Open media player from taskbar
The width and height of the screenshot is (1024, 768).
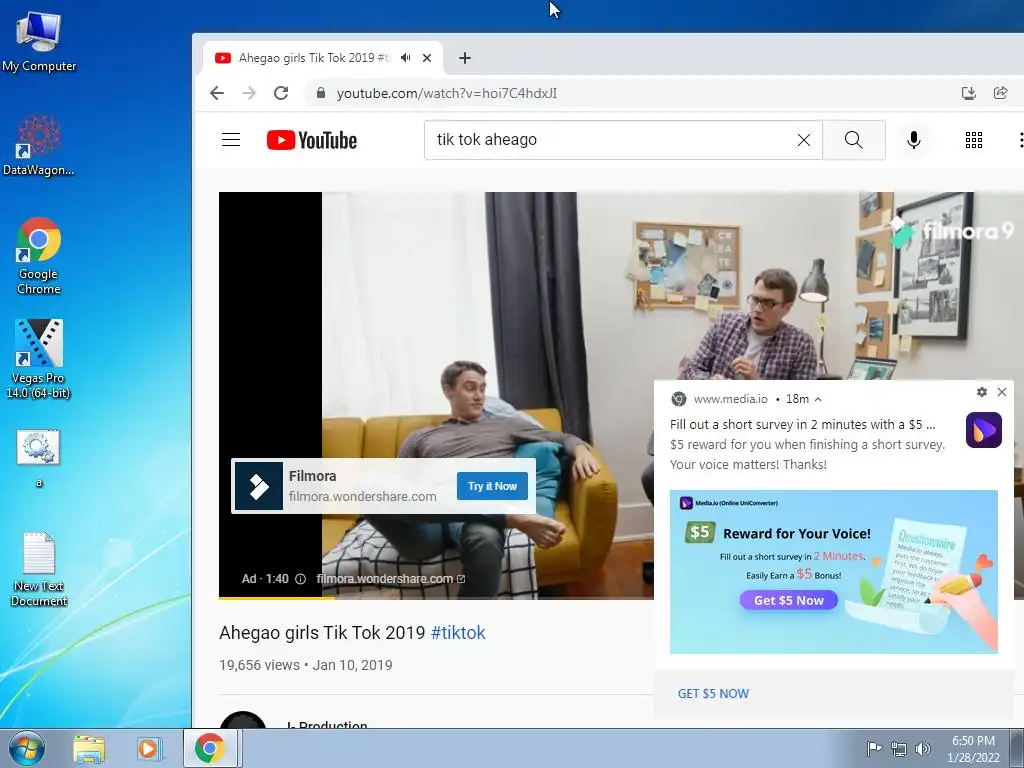(x=149, y=748)
